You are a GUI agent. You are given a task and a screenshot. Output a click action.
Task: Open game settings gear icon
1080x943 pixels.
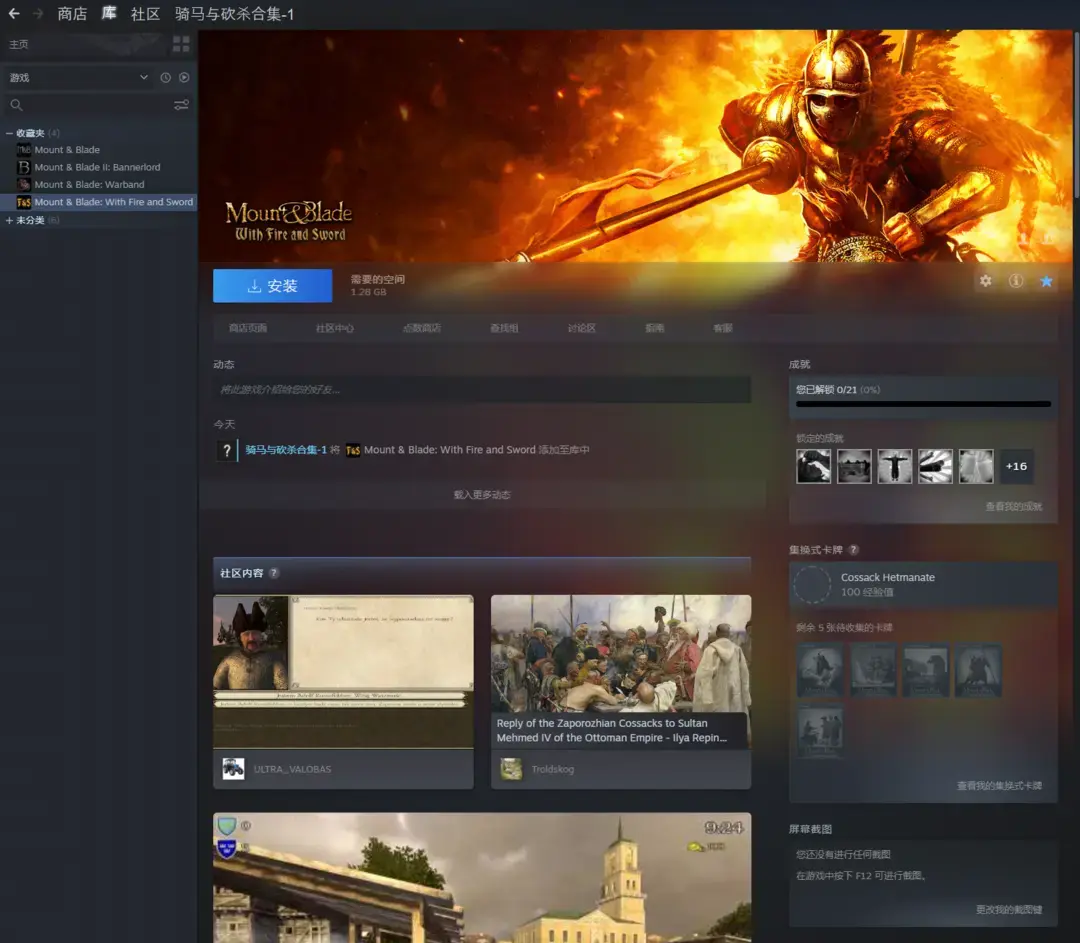tap(986, 281)
